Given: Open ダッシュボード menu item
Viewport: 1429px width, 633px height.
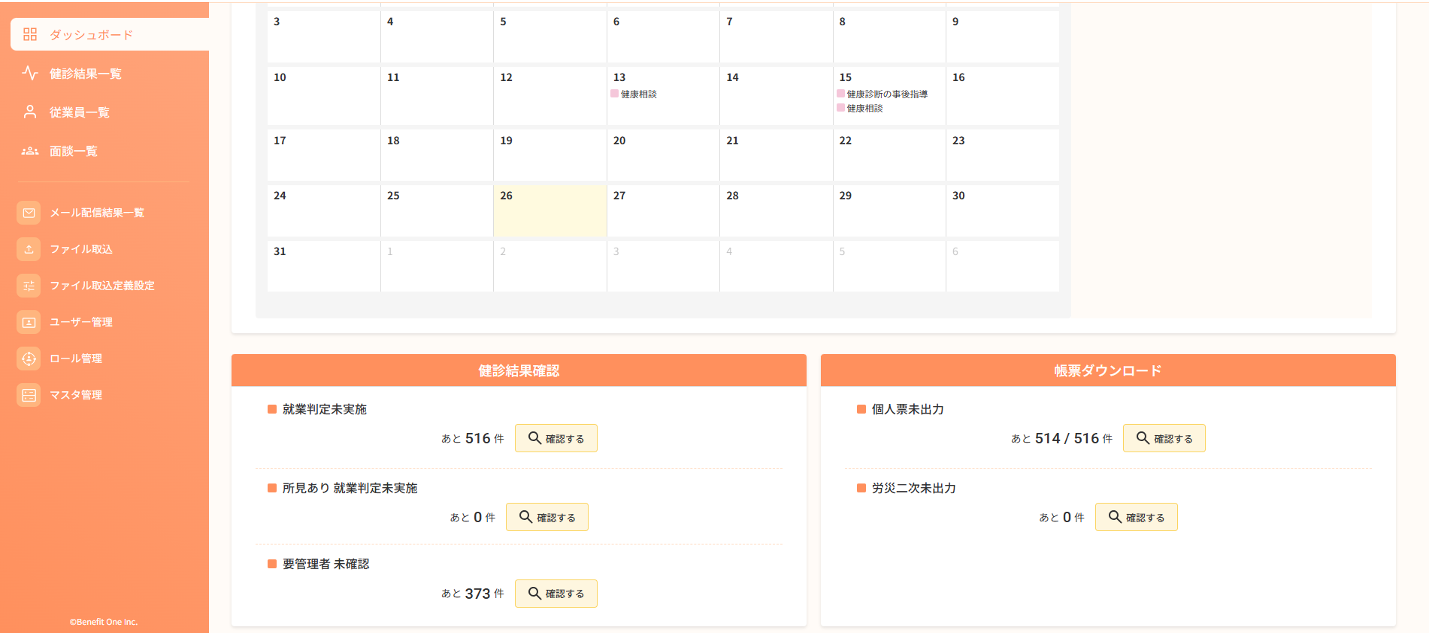Looking at the screenshot, I should (x=110, y=35).
